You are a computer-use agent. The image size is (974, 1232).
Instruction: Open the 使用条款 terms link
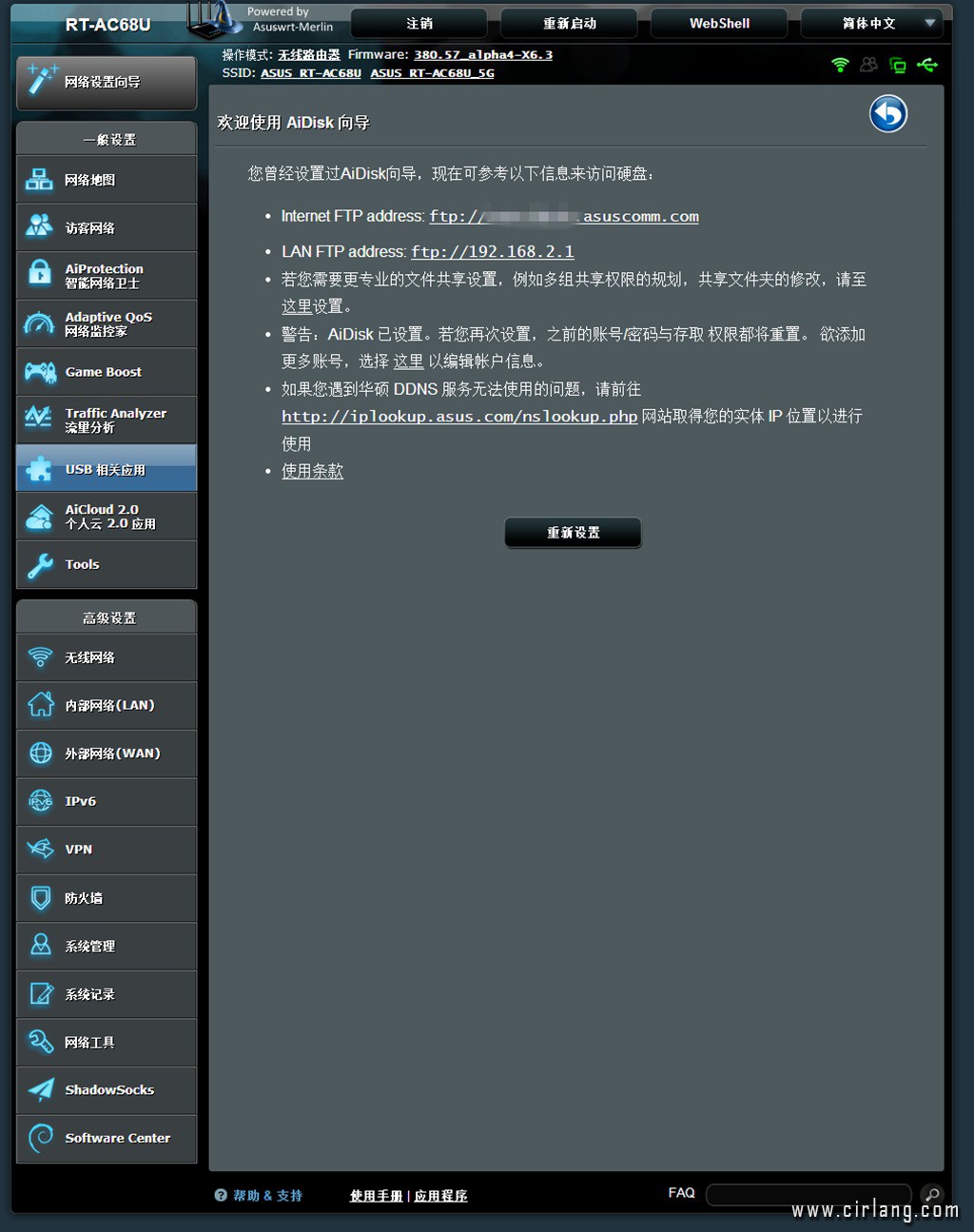312,471
